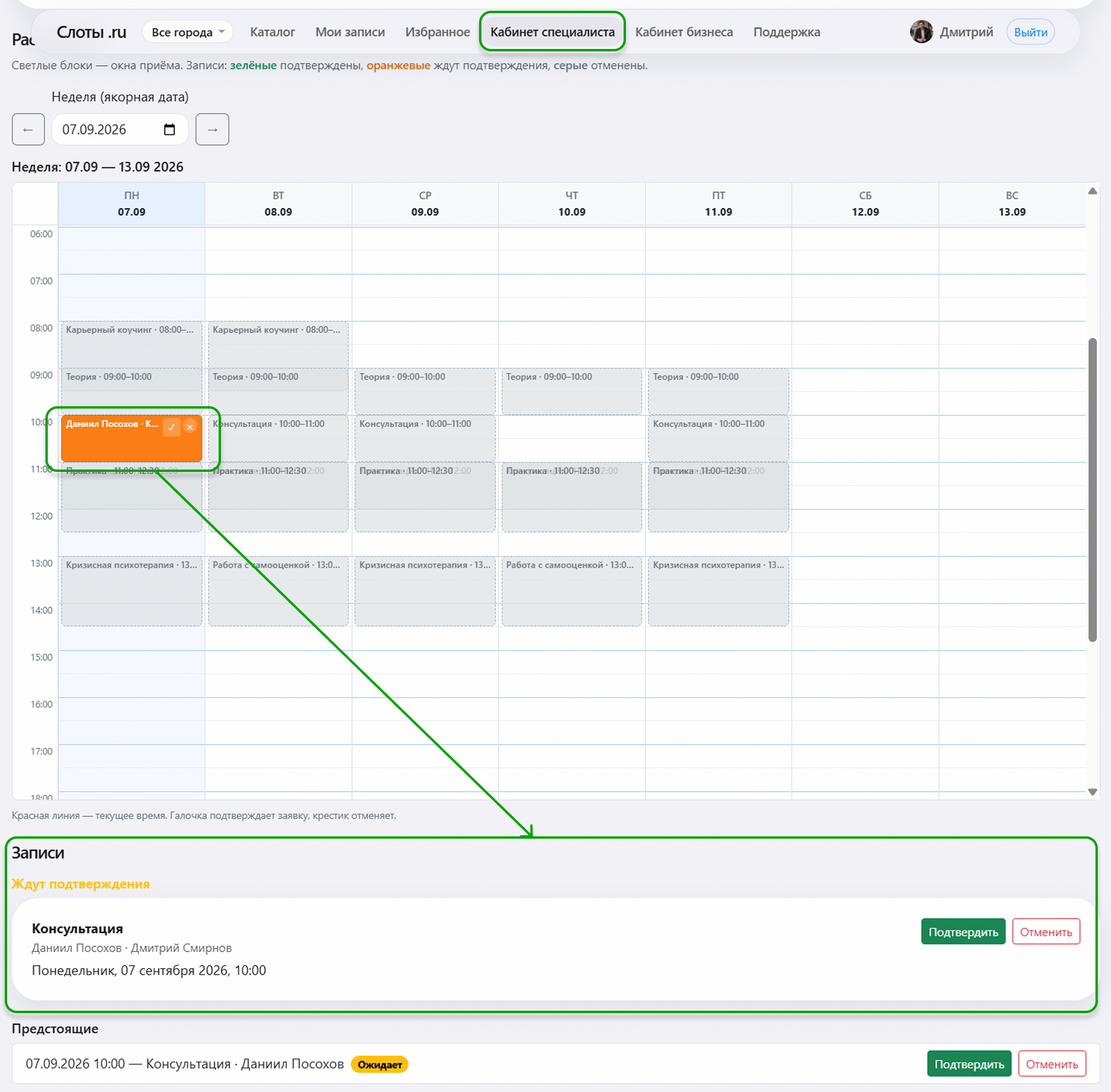
Task: Confirm the Консультация card under Ждут подтверждения
Action: click(x=963, y=931)
